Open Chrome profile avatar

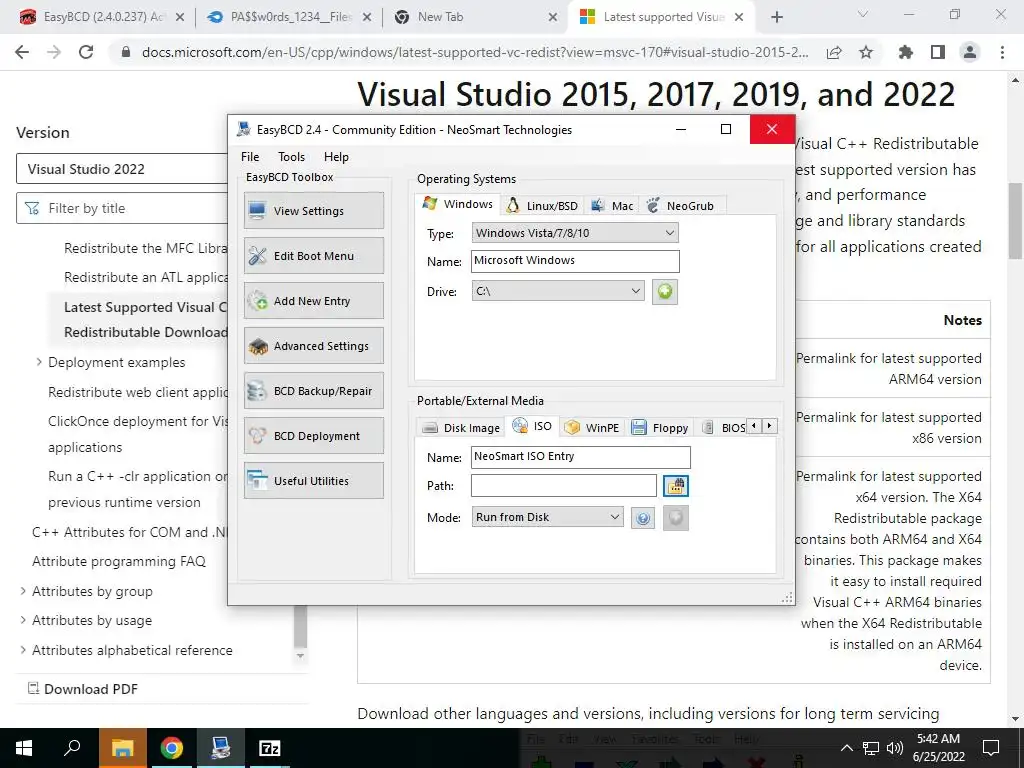pos(970,52)
